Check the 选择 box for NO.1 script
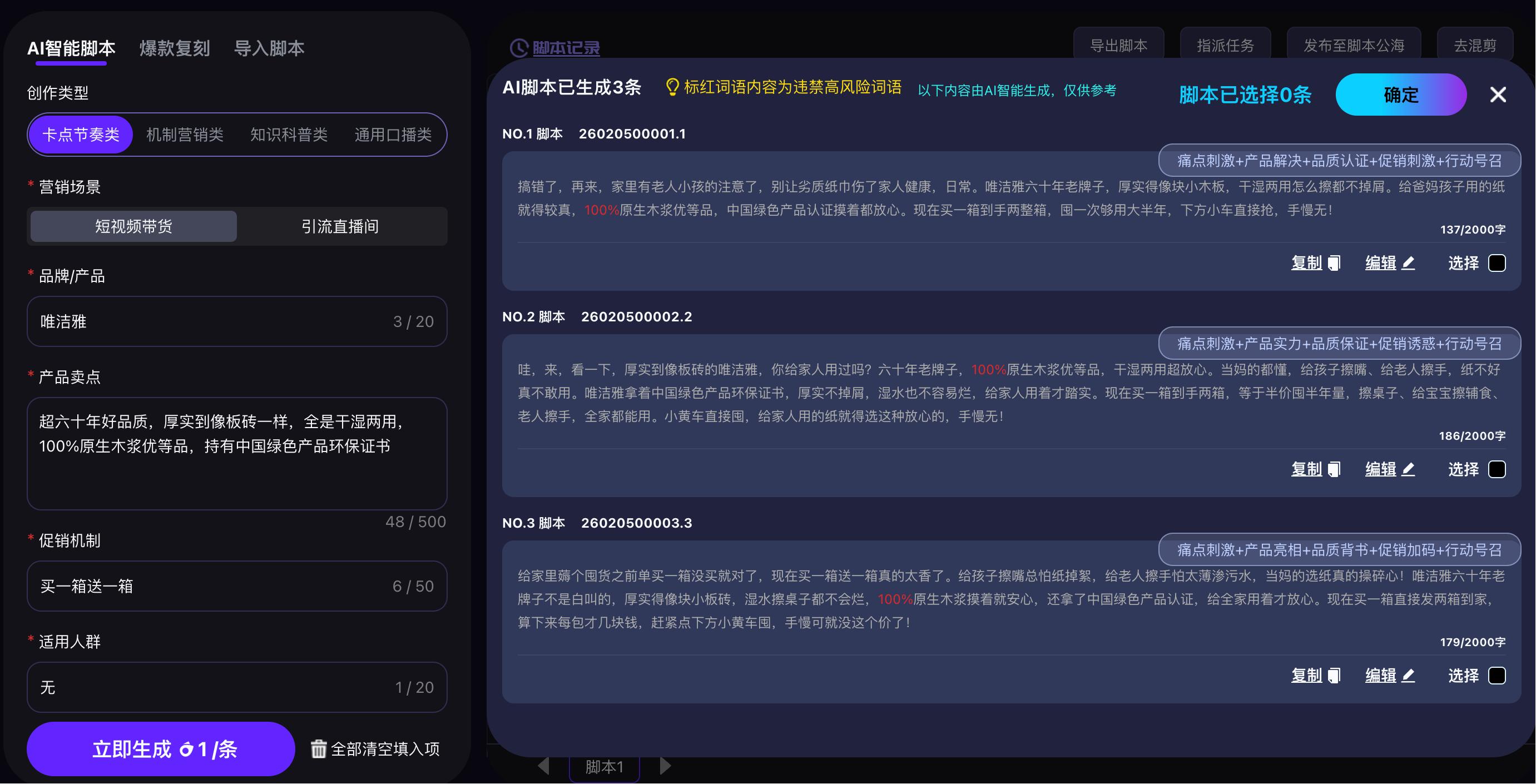The image size is (1536, 784). click(1497, 263)
